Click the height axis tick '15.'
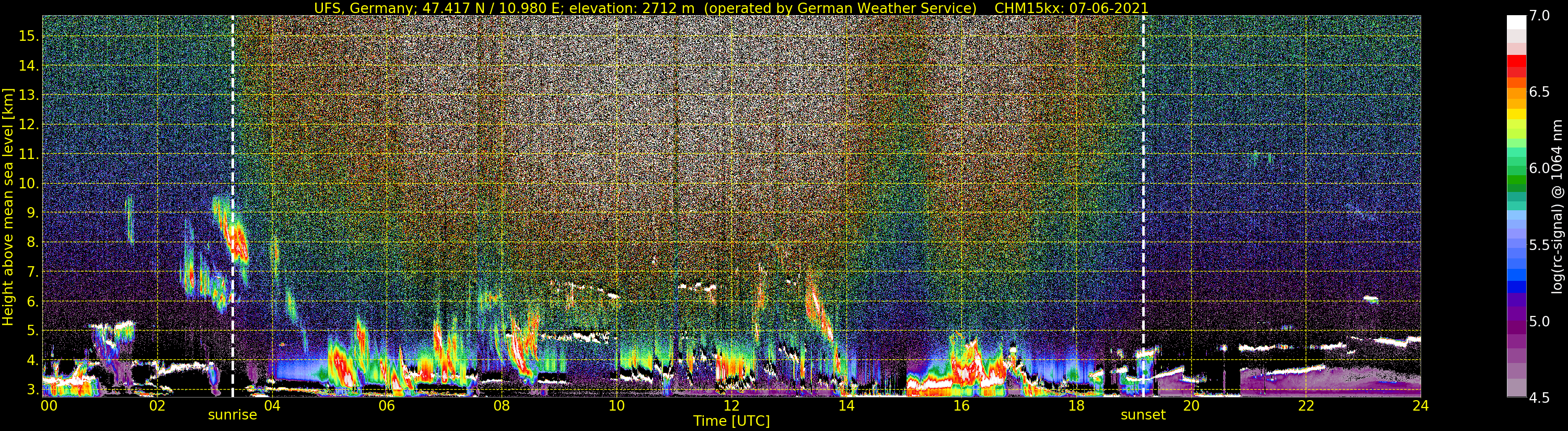Screen dimensions: 1568x431 [29, 36]
